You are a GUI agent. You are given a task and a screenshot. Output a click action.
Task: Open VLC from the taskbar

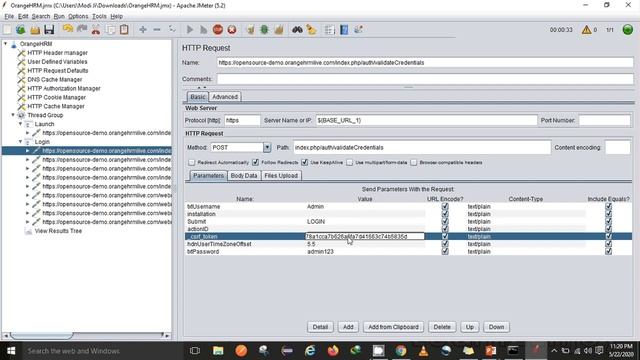(423, 351)
